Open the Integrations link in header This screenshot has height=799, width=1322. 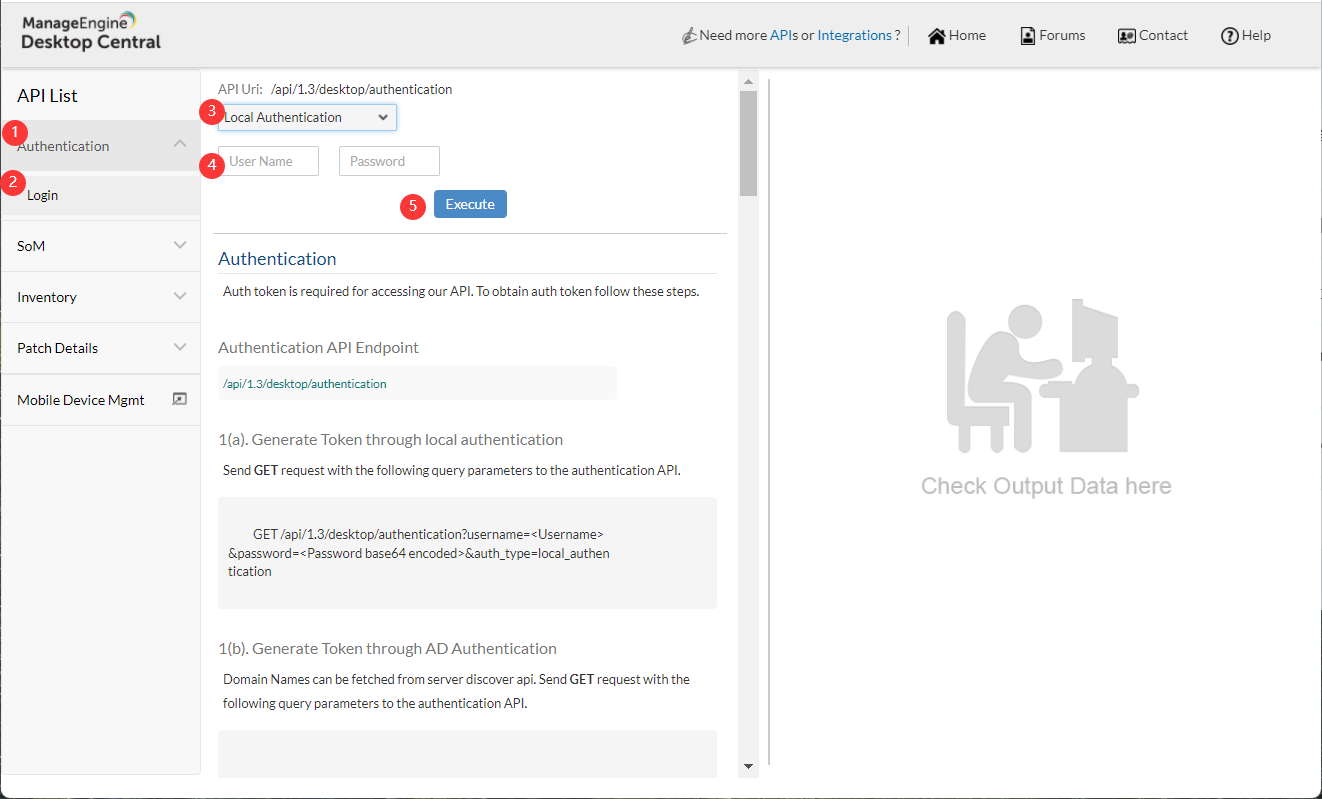854,35
